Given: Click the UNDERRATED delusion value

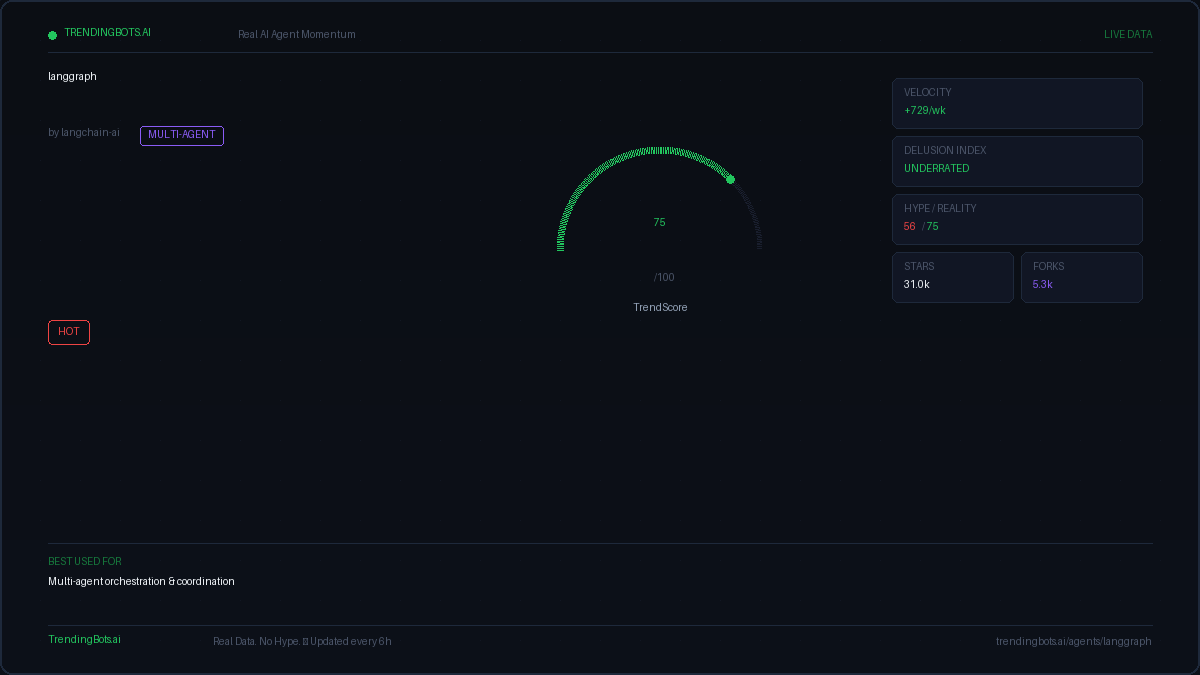Looking at the screenshot, I should [x=937, y=168].
